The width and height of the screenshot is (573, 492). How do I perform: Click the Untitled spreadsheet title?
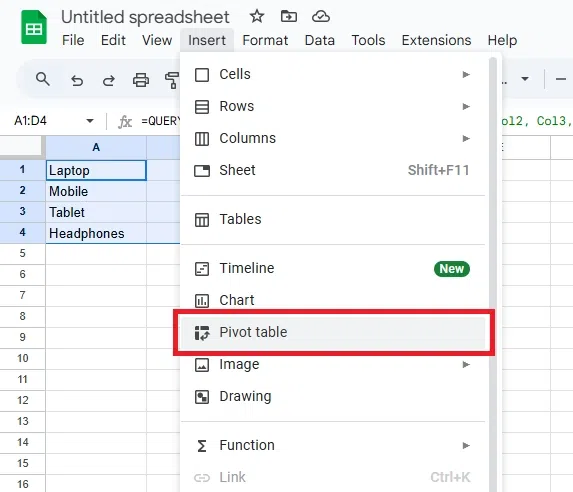coord(145,17)
